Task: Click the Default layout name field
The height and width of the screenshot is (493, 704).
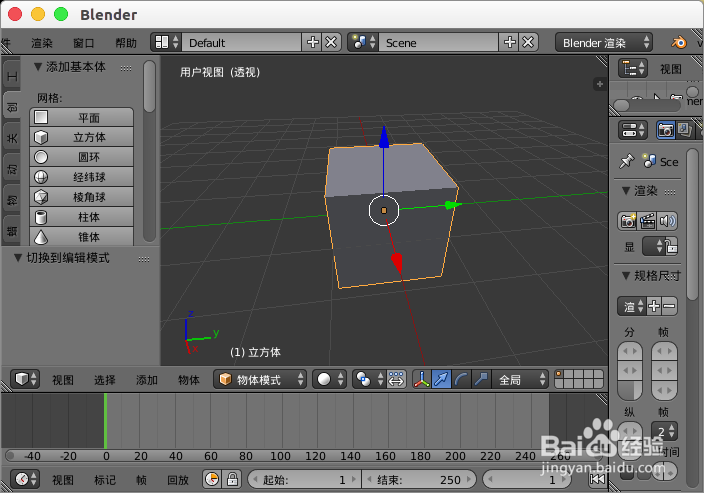Action: [x=242, y=43]
